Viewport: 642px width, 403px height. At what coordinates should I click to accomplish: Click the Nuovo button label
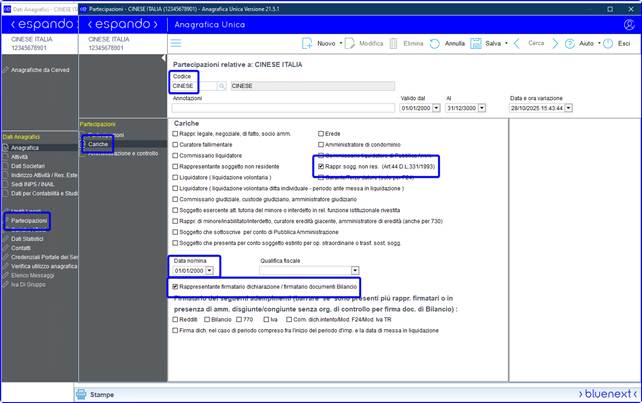coord(326,43)
